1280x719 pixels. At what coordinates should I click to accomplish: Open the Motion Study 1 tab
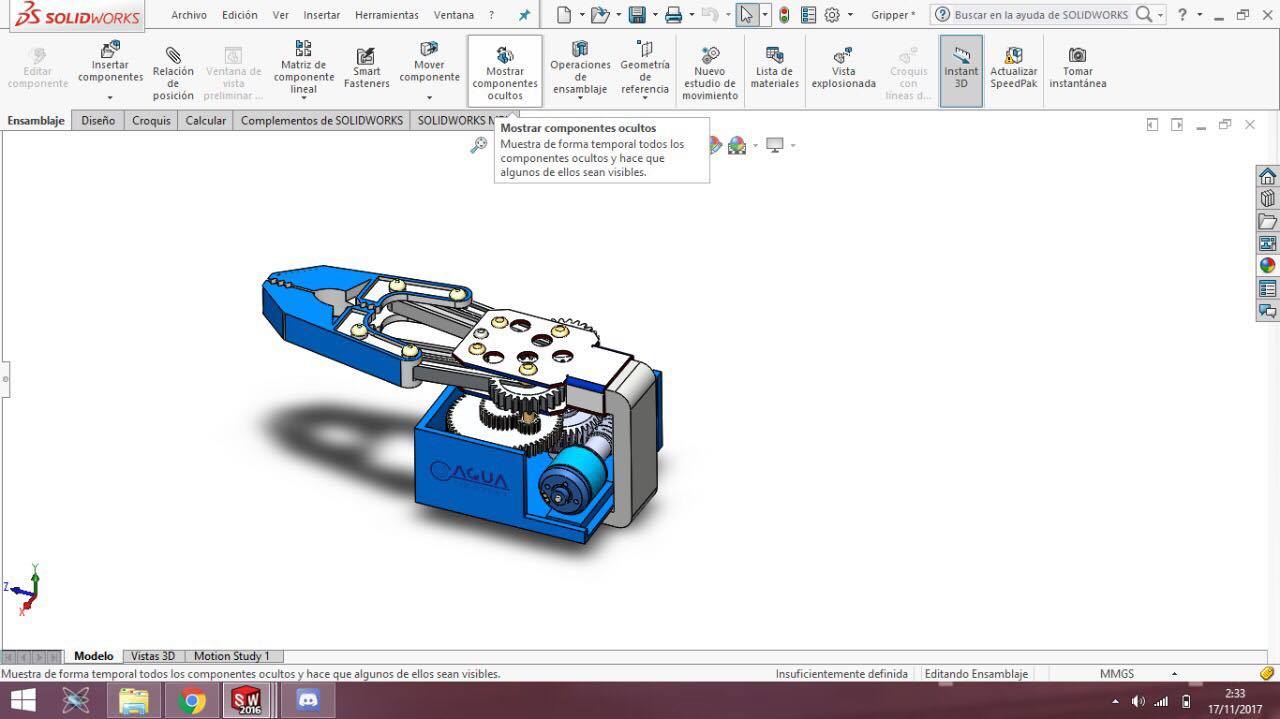(232, 656)
